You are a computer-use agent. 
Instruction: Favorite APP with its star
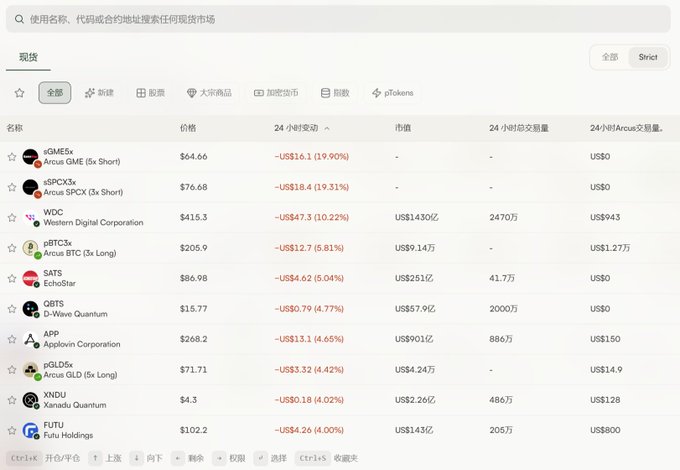(12, 339)
